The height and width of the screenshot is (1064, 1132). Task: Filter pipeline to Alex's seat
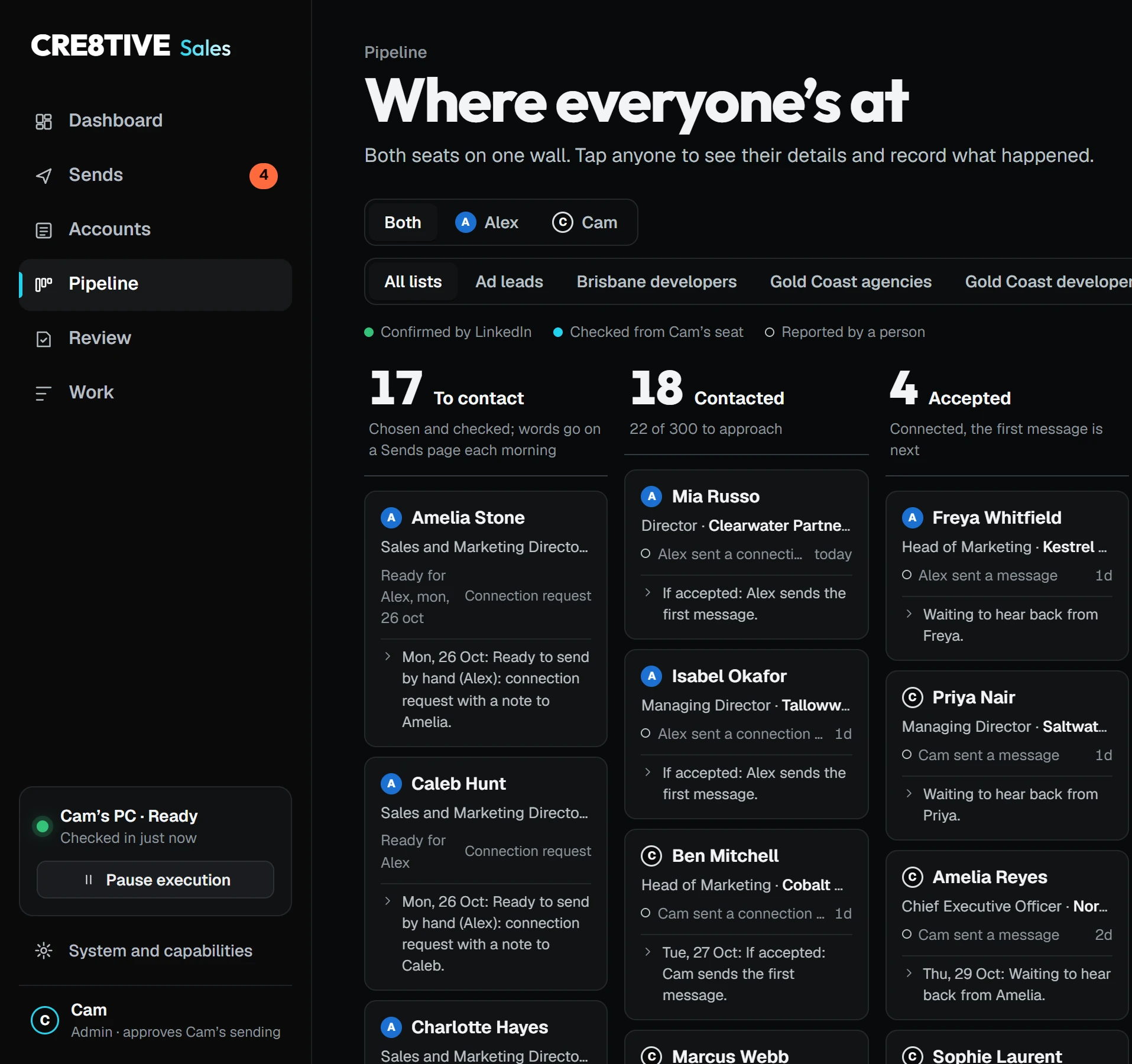pyautogui.click(x=487, y=222)
